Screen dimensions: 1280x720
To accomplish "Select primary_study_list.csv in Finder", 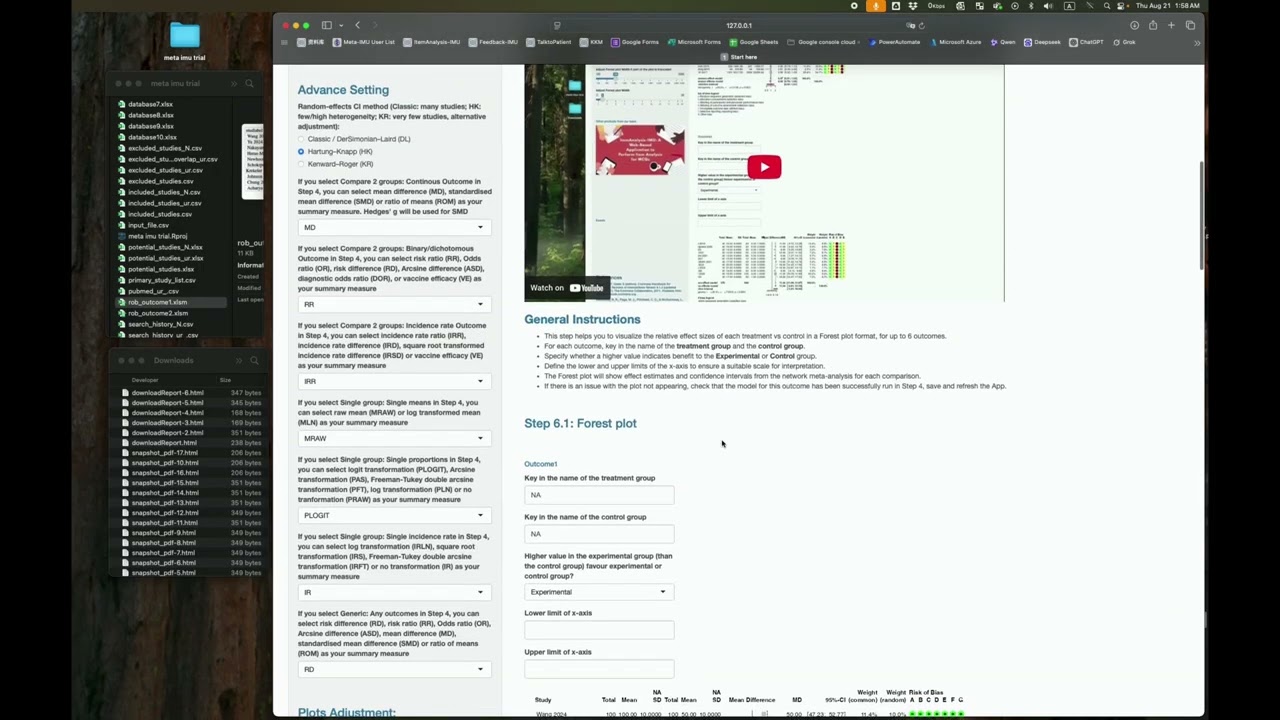I will click(161, 280).
